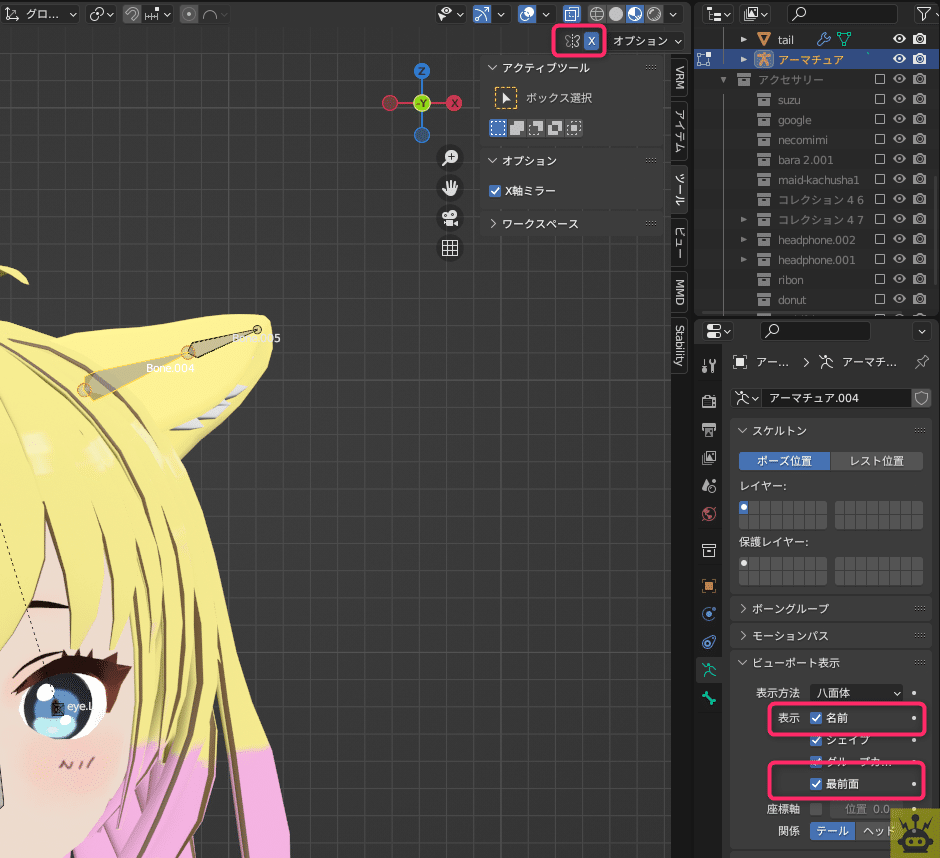
Task: Open the VRM sidebar tab
Action: (679, 77)
